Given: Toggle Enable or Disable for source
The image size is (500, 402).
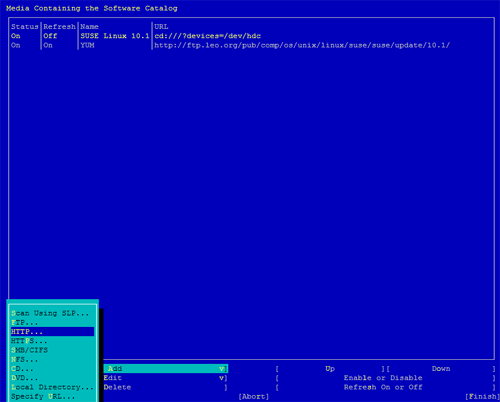Looking at the screenshot, I should pos(385,378).
